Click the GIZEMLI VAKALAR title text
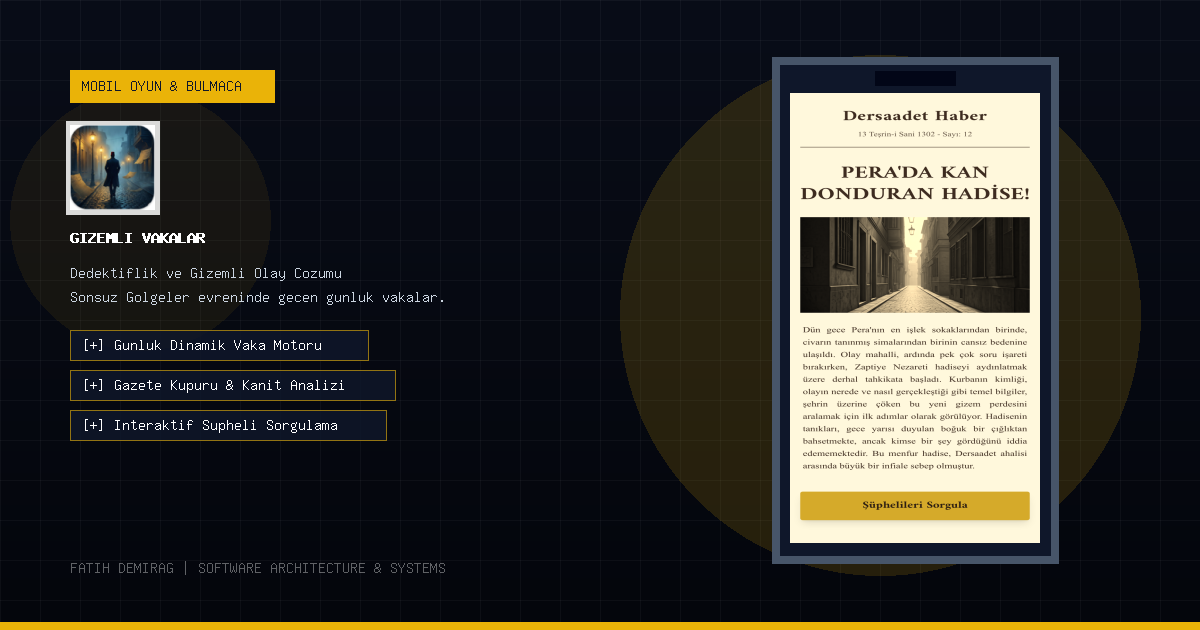Screen dimensions: 1200x630 click(x=138, y=238)
